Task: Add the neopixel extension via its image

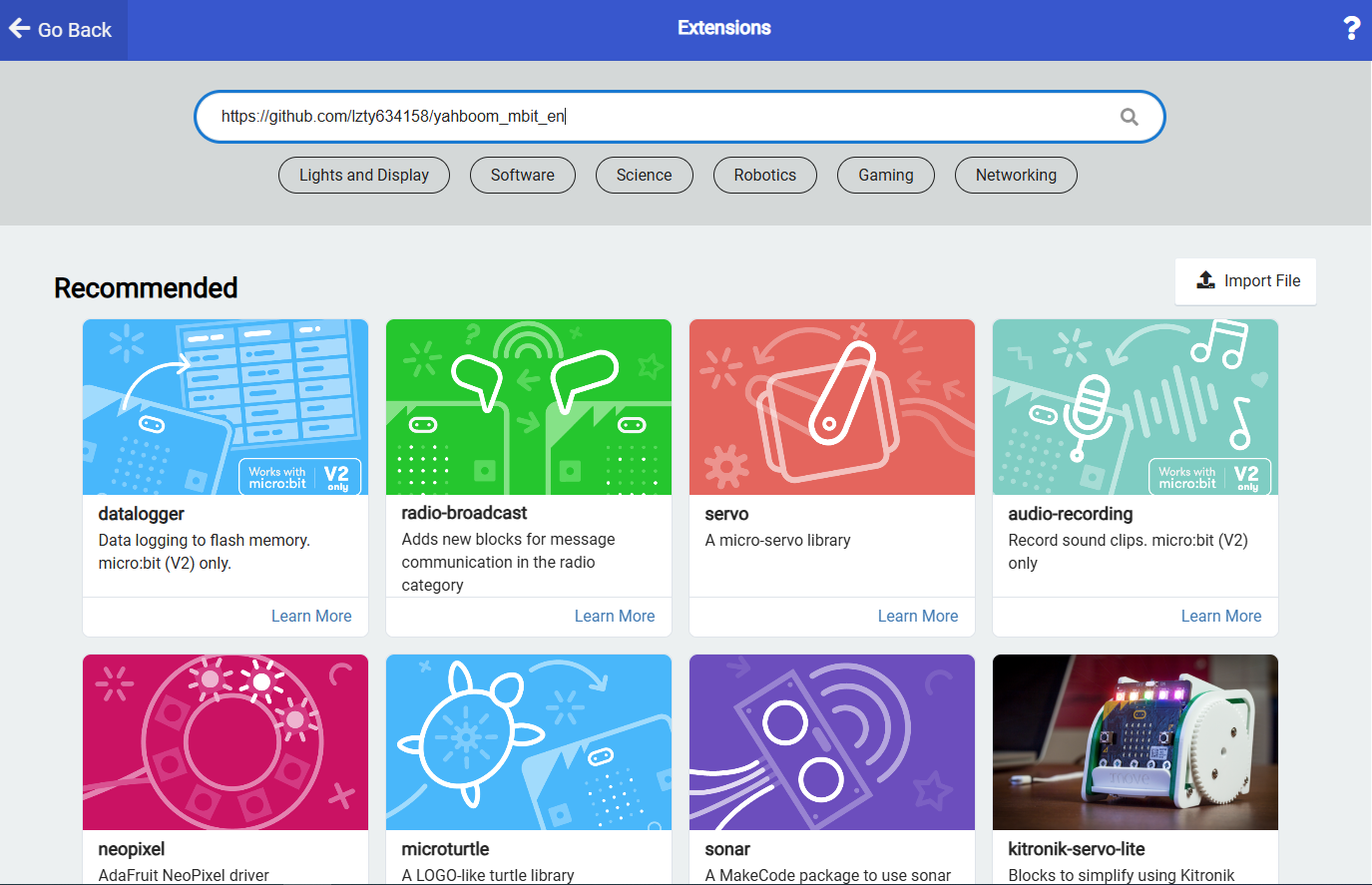Action: tap(226, 742)
